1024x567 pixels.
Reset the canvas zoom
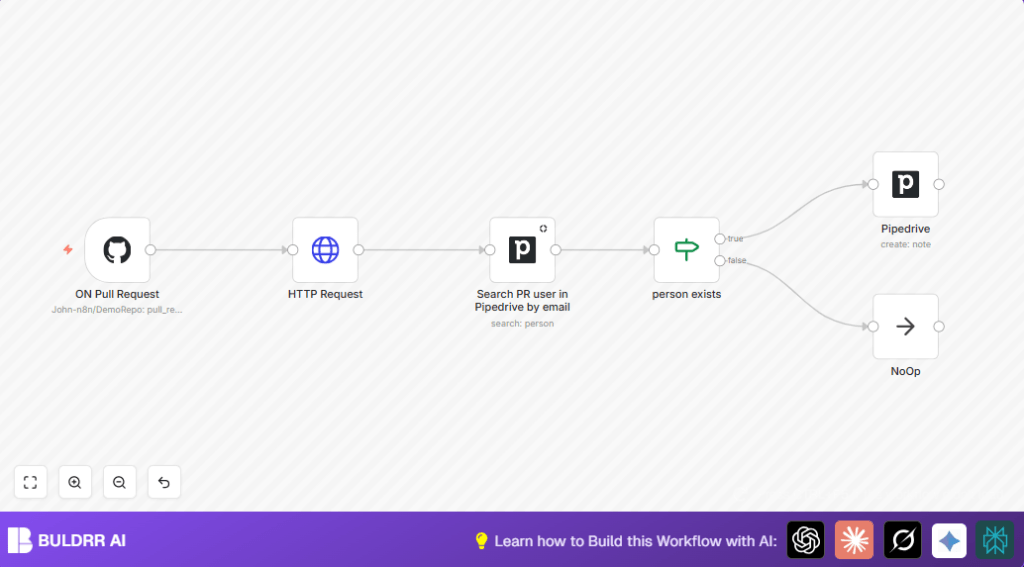(164, 482)
